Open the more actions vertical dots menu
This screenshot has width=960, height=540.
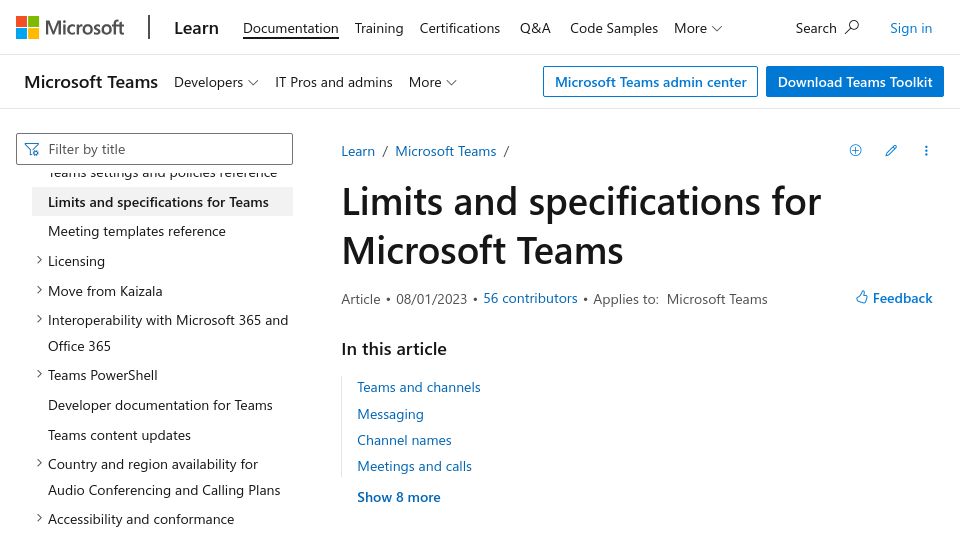pos(926,151)
